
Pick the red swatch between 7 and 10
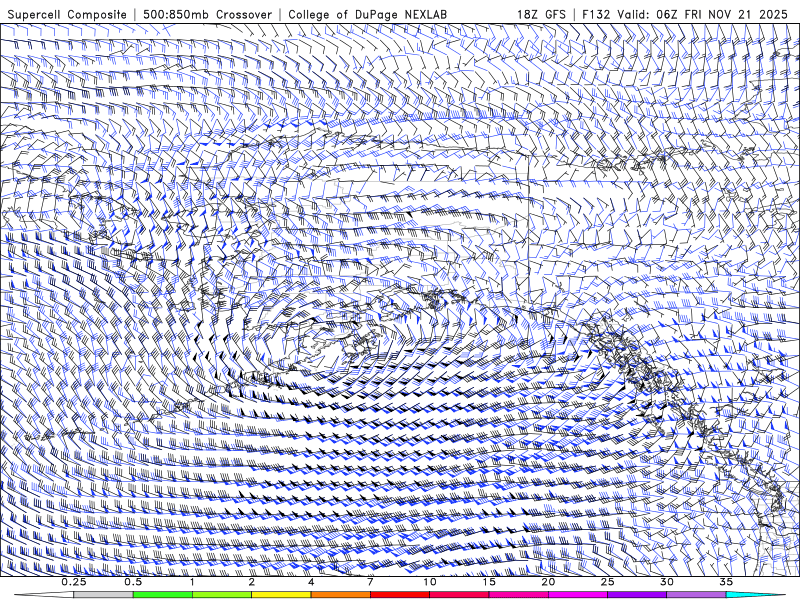click(x=399, y=595)
